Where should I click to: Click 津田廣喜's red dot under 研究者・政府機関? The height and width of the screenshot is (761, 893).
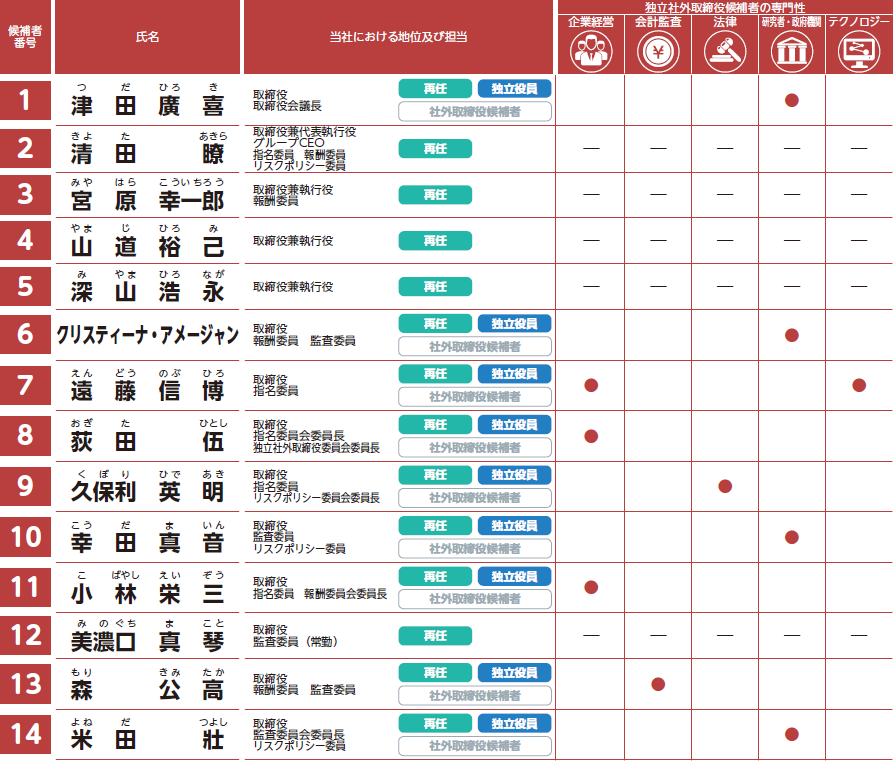coord(792,100)
